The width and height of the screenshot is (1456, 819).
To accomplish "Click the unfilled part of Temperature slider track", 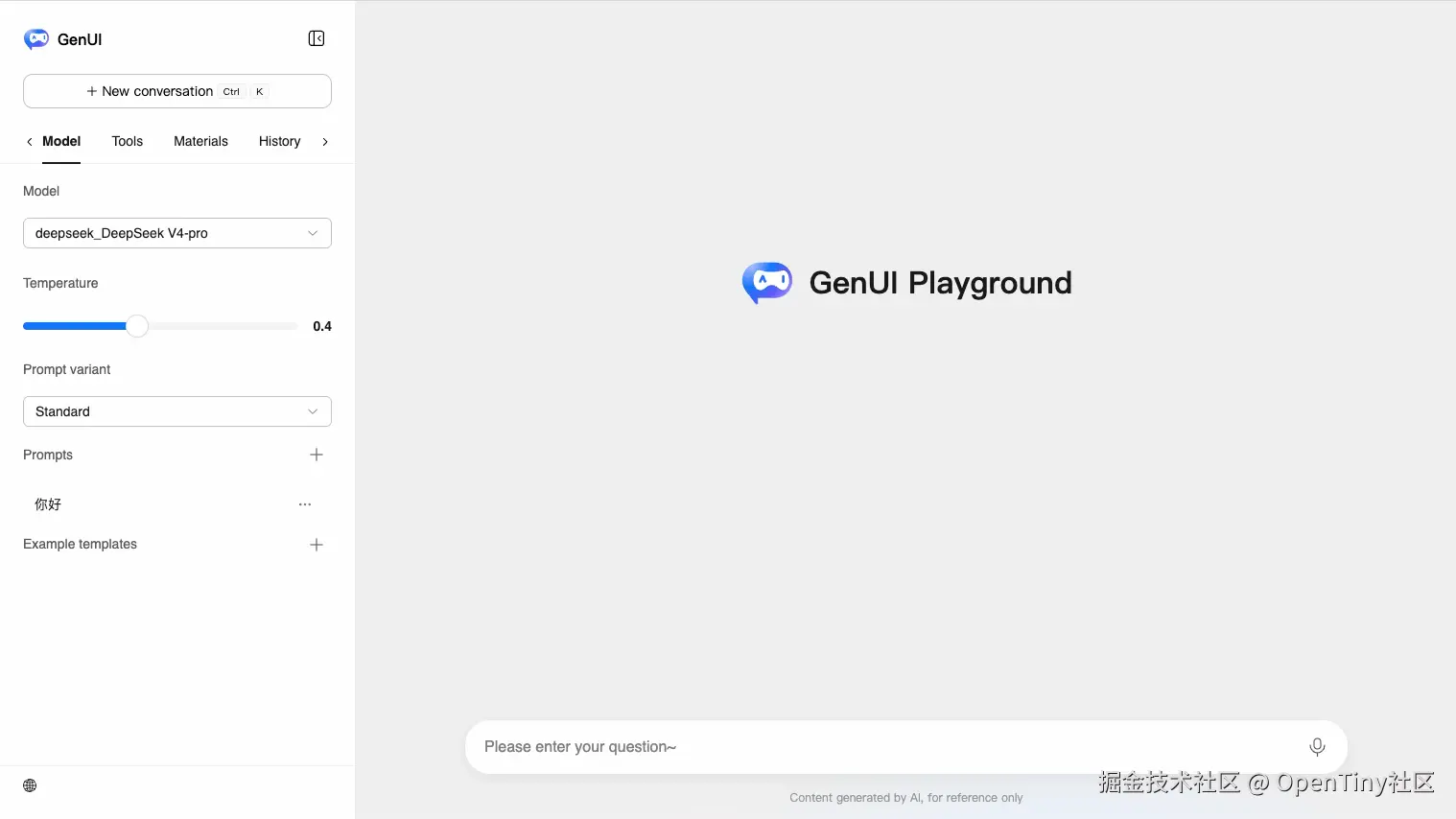I will click(223, 326).
